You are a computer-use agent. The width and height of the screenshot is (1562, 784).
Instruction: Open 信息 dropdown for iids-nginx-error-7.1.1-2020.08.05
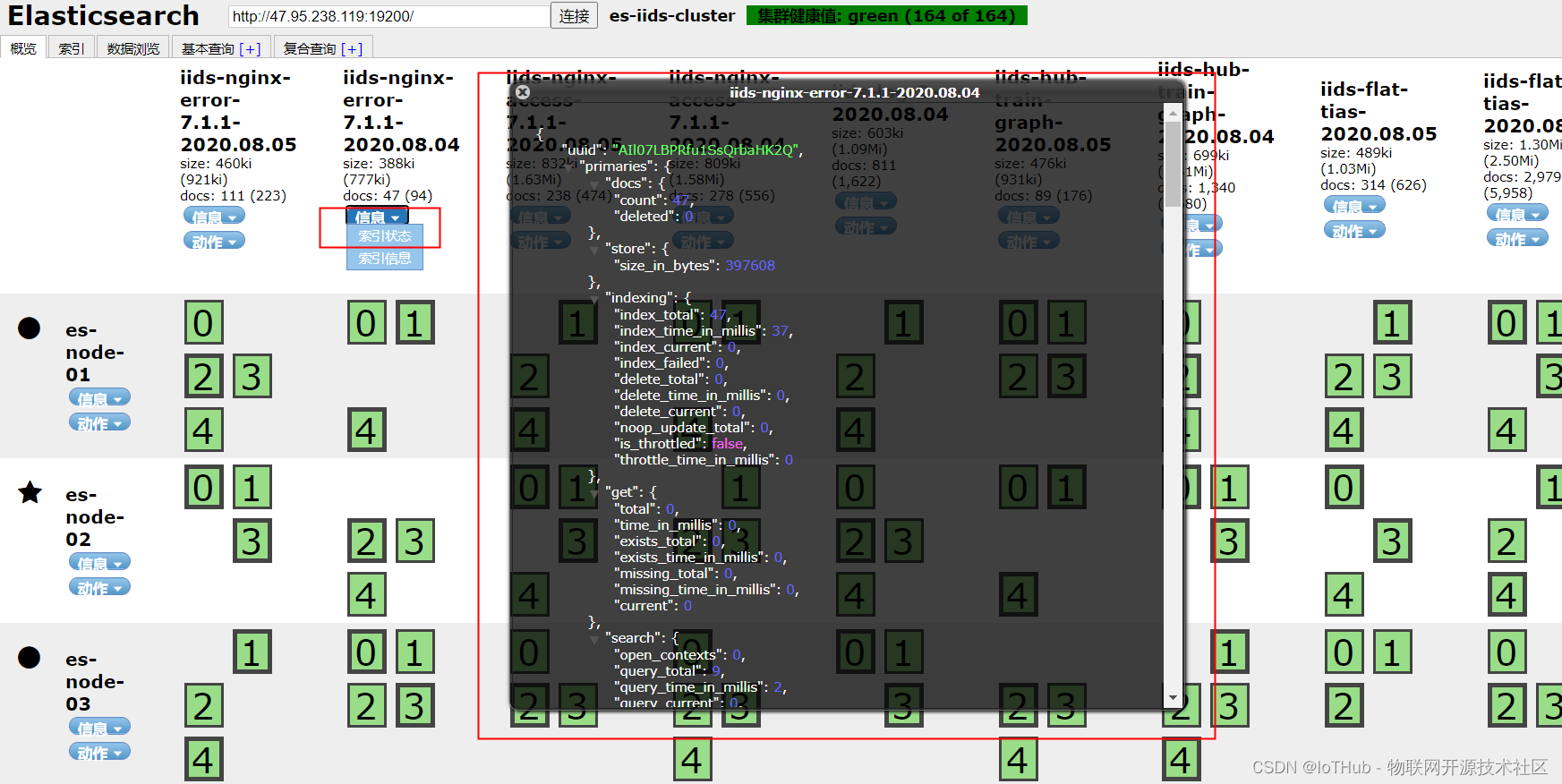coord(214,217)
